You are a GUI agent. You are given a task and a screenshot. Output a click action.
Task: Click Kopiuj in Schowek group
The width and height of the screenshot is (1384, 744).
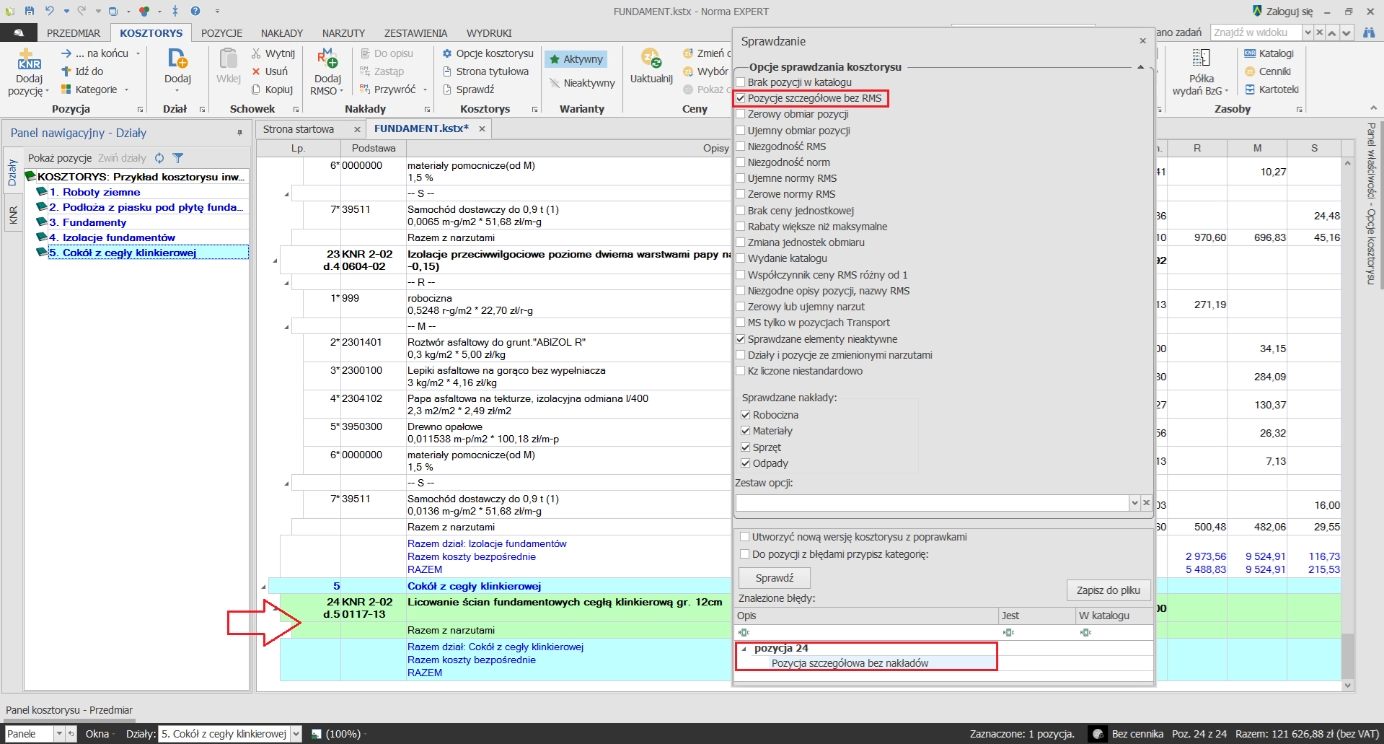pyautogui.click(x=272, y=89)
